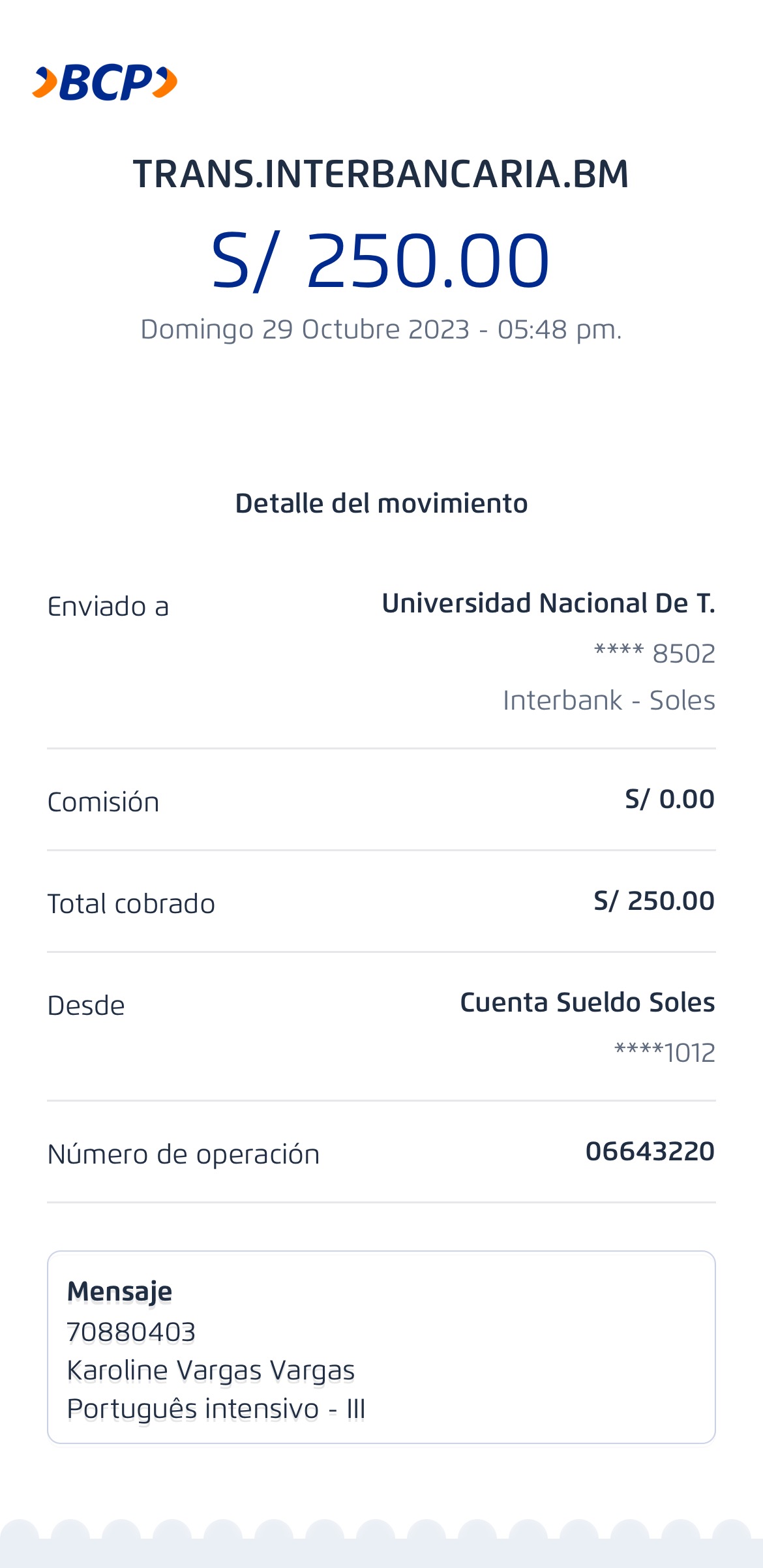The image size is (763, 1568).
Task: Select recipient Universidad Nacional De T.
Action: [x=548, y=603]
